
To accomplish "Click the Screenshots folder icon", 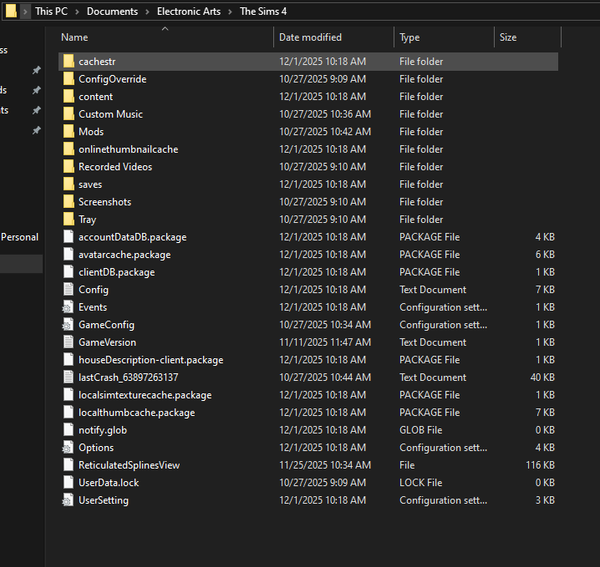I will coord(68,202).
